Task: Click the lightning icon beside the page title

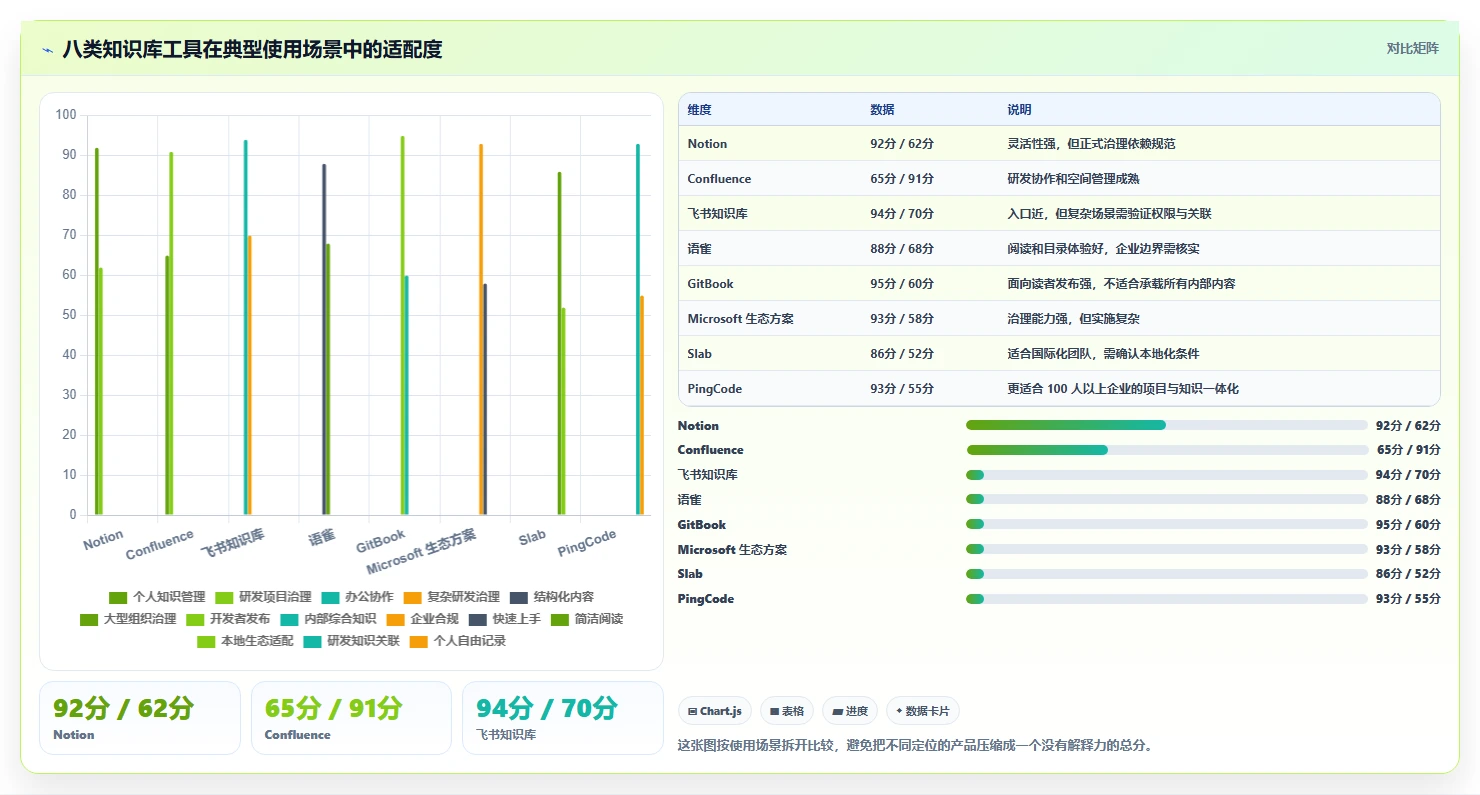Action: pos(48,49)
